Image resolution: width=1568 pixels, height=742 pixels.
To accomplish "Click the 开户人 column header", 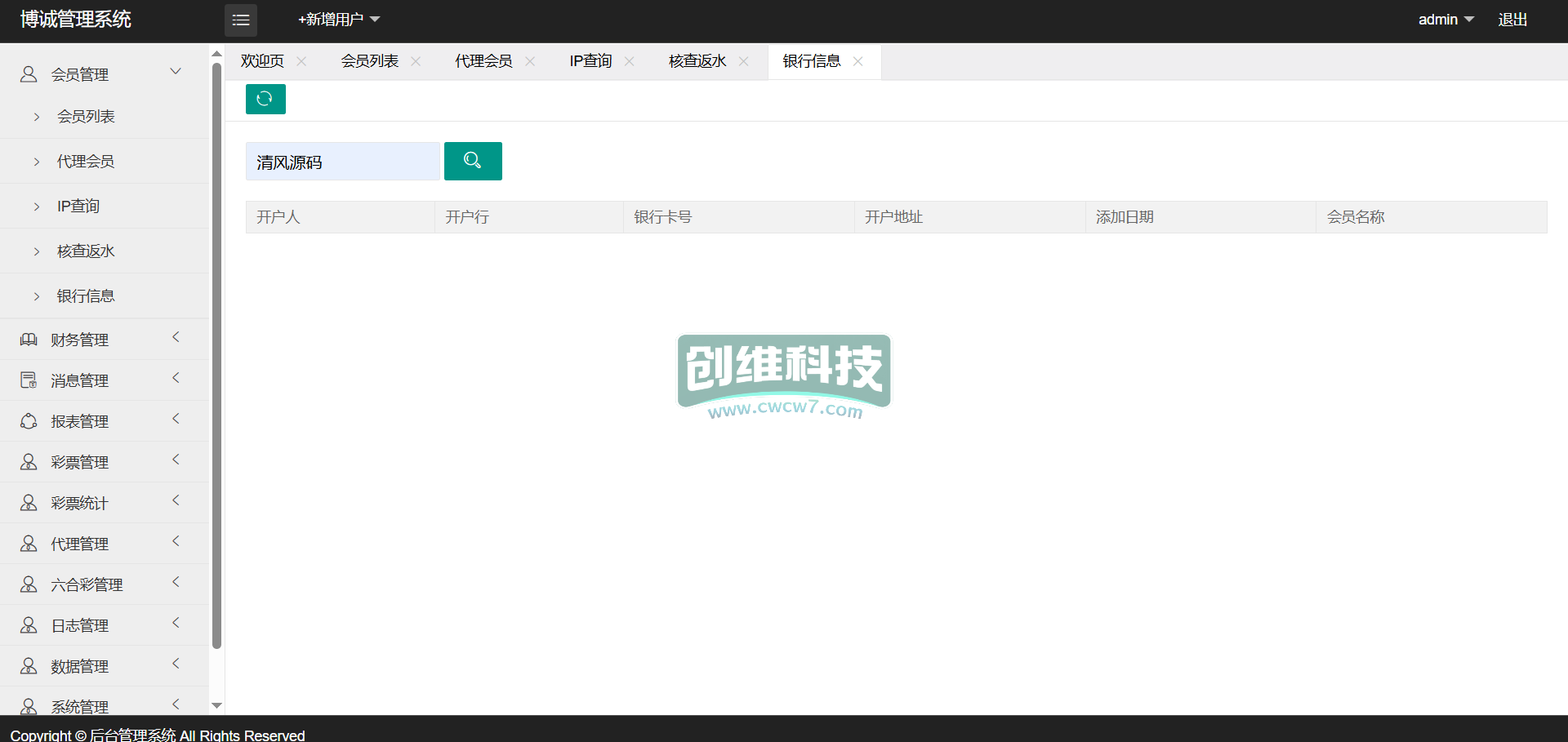I will 341,217.
